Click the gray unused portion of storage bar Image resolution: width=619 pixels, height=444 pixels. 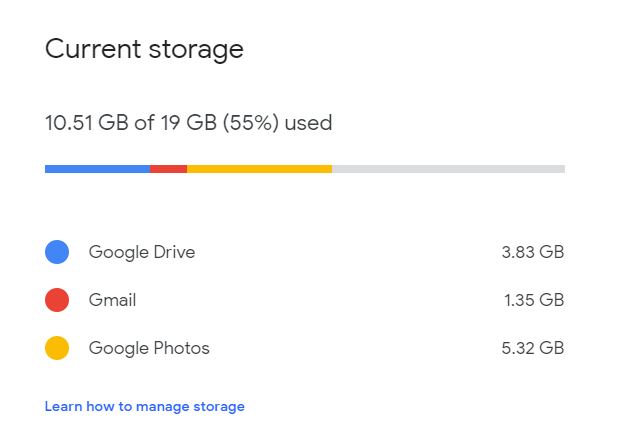tap(448, 169)
